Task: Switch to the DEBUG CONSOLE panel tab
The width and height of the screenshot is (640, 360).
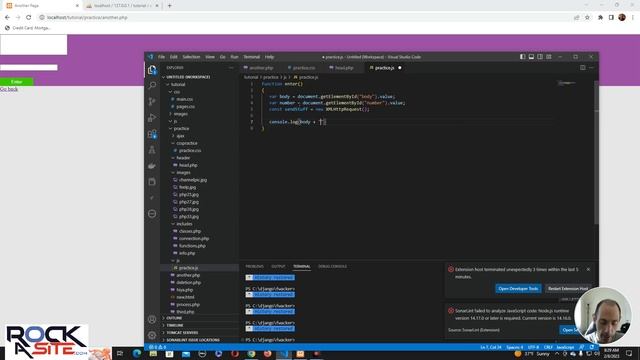Action: [332, 267]
